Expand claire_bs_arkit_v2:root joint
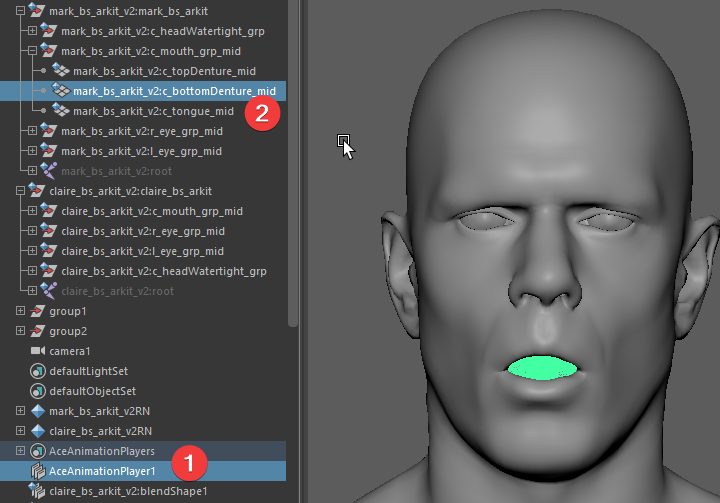Image resolution: width=720 pixels, height=503 pixels. pyautogui.click(x=32, y=291)
